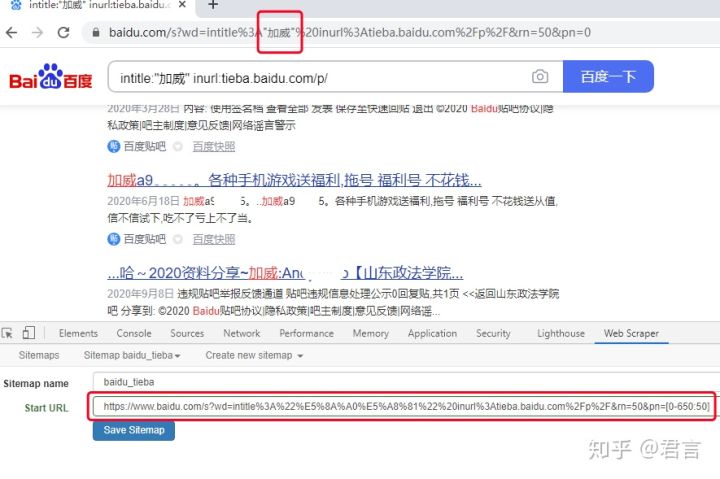Switch to the Network devtools tab
The height and width of the screenshot is (479, 720).
[242, 333]
